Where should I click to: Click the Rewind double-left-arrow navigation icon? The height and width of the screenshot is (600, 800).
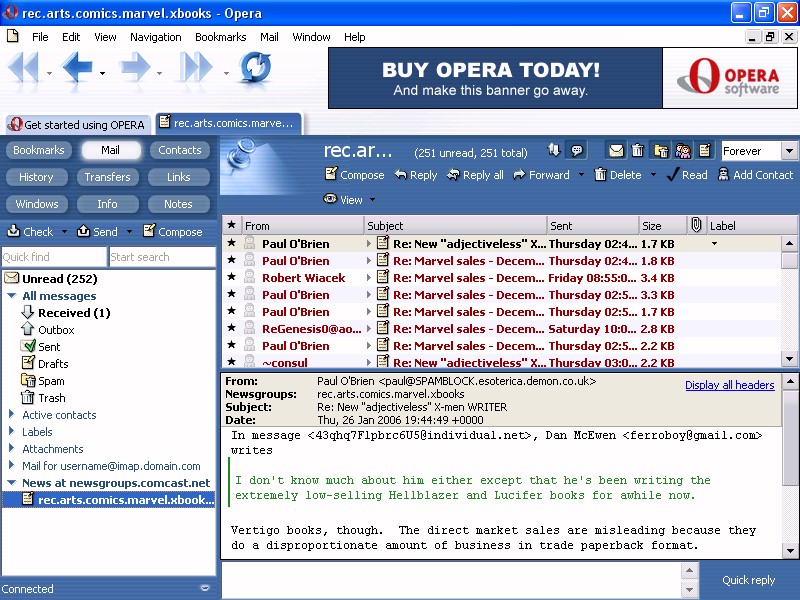[x=23, y=67]
